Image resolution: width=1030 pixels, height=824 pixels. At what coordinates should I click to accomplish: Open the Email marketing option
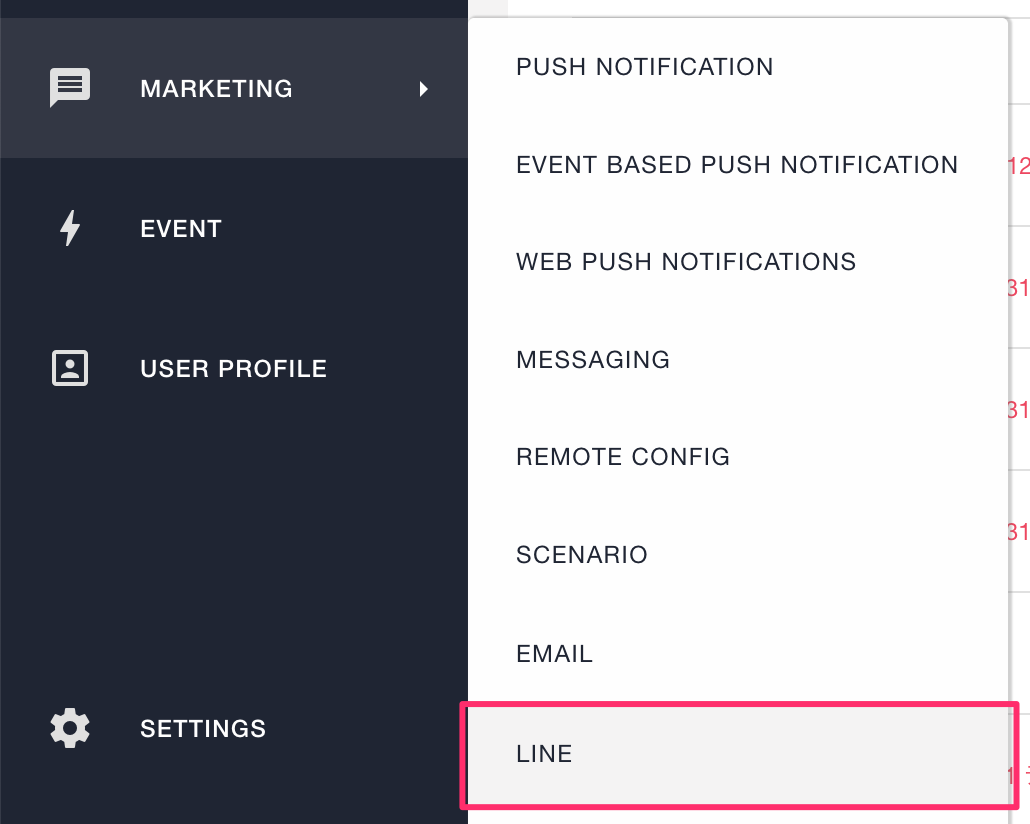(554, 654)
